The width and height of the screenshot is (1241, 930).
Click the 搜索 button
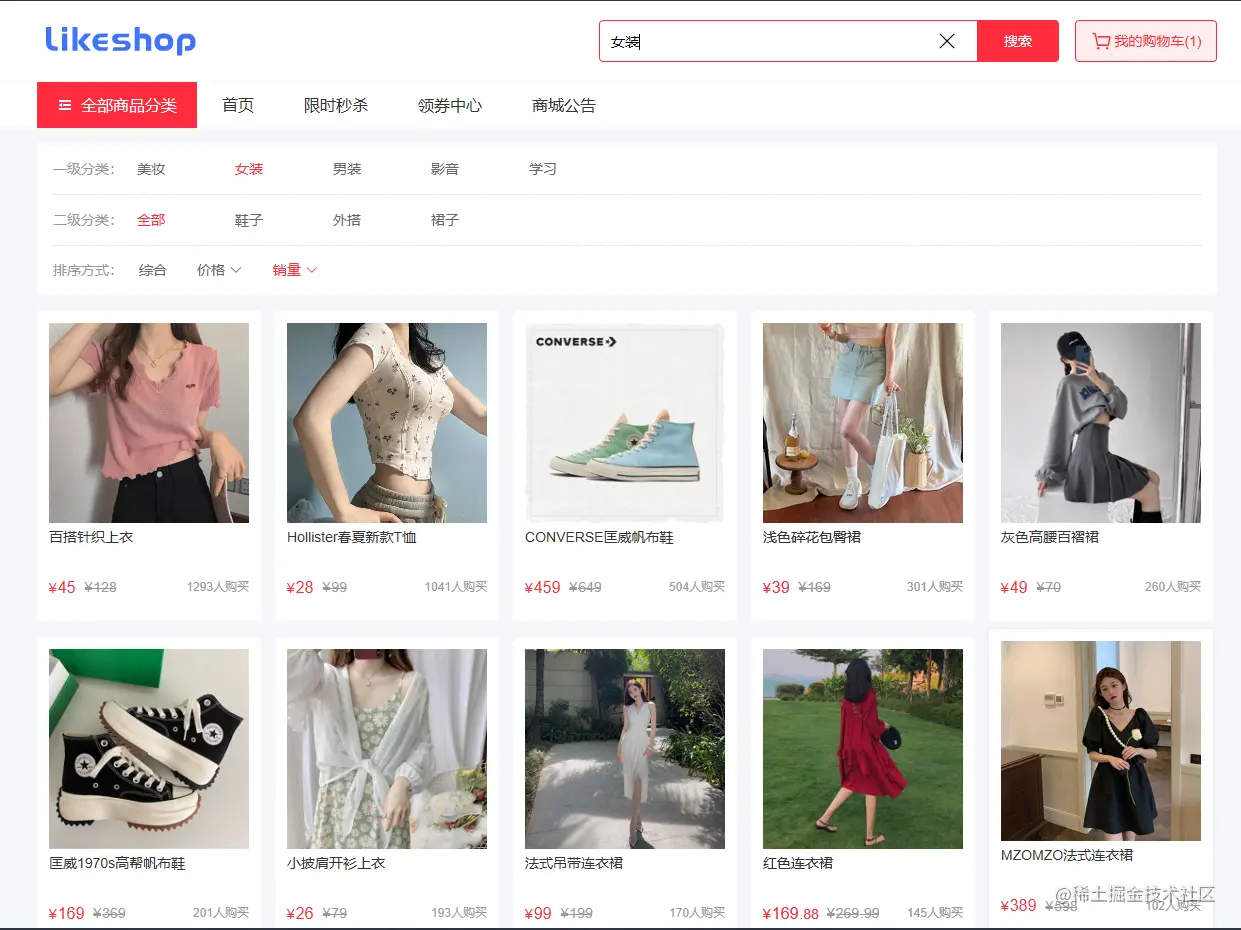point(1018,41)
